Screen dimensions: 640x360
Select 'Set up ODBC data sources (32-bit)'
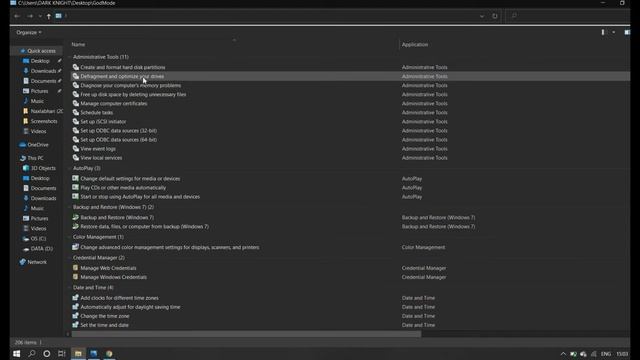119,131
